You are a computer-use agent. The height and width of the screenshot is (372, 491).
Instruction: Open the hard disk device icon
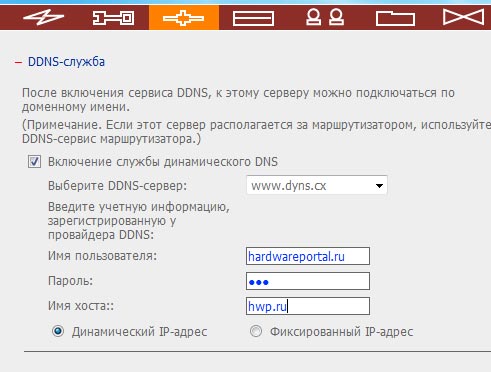coord(254,18)
